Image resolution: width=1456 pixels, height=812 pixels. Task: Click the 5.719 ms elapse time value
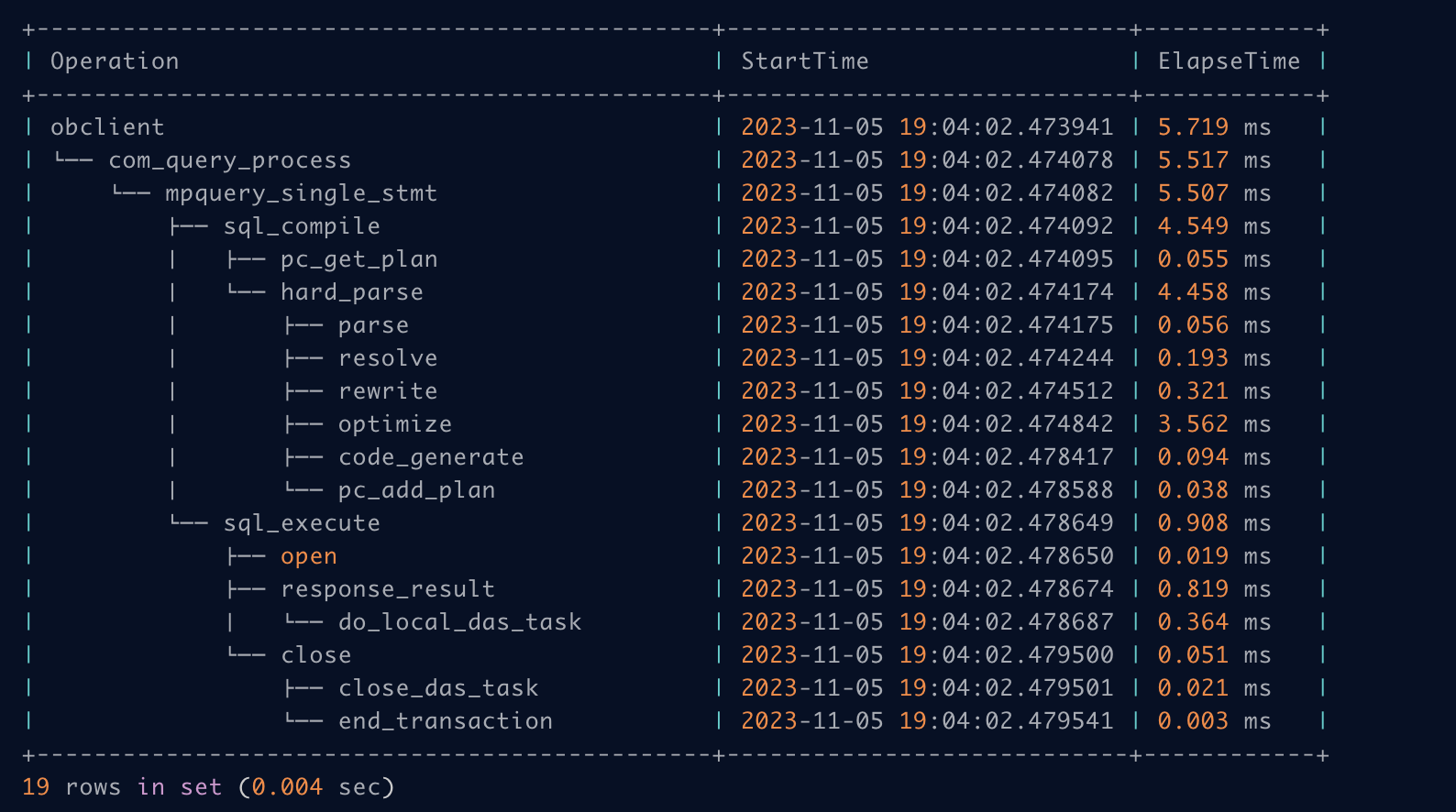click(1213, 127)
